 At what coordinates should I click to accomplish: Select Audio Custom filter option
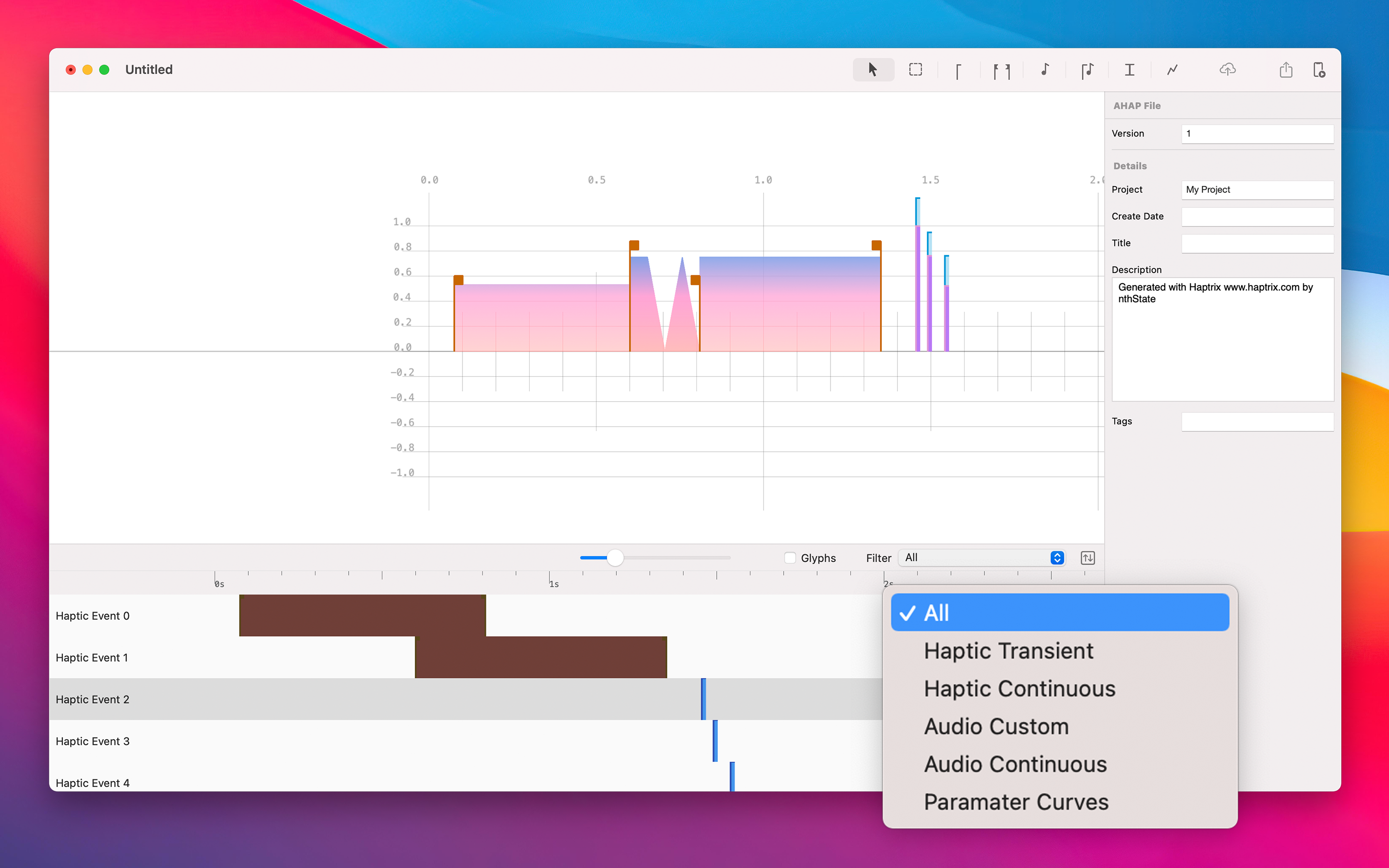click(996, 726)
